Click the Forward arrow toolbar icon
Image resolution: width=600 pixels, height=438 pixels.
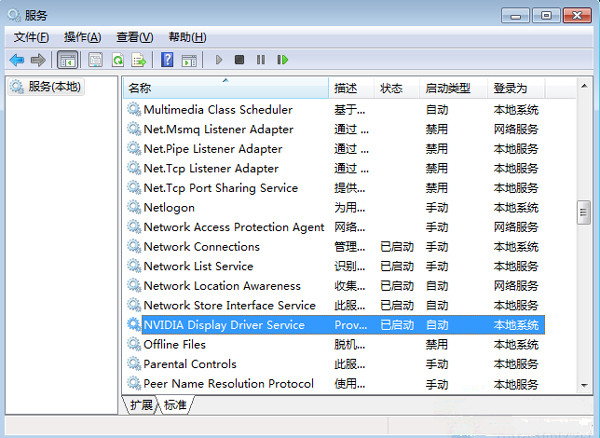38,60
